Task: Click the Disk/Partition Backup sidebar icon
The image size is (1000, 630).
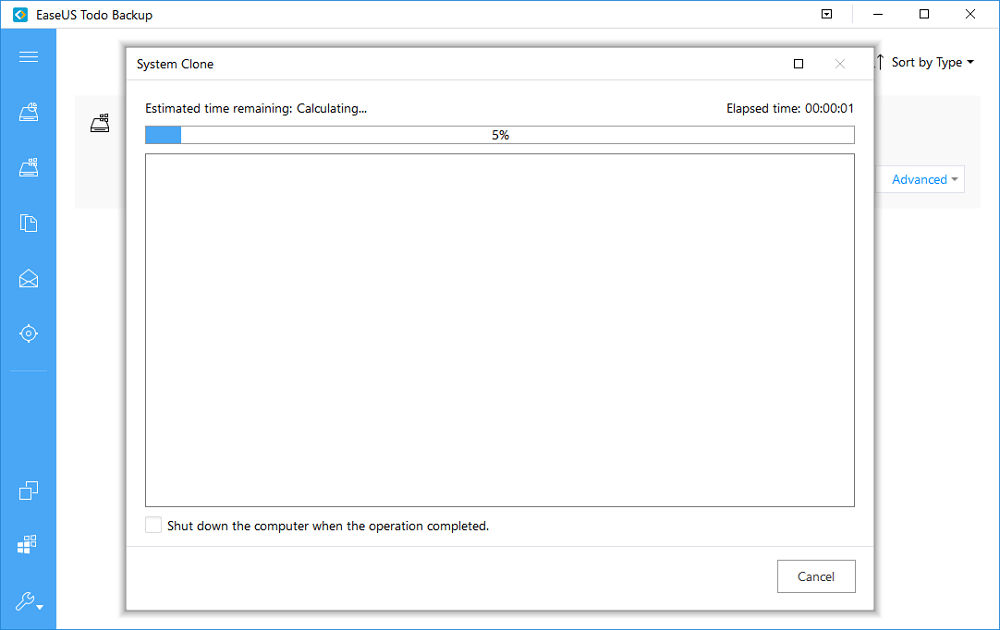Action: click(x=28, y=112)
